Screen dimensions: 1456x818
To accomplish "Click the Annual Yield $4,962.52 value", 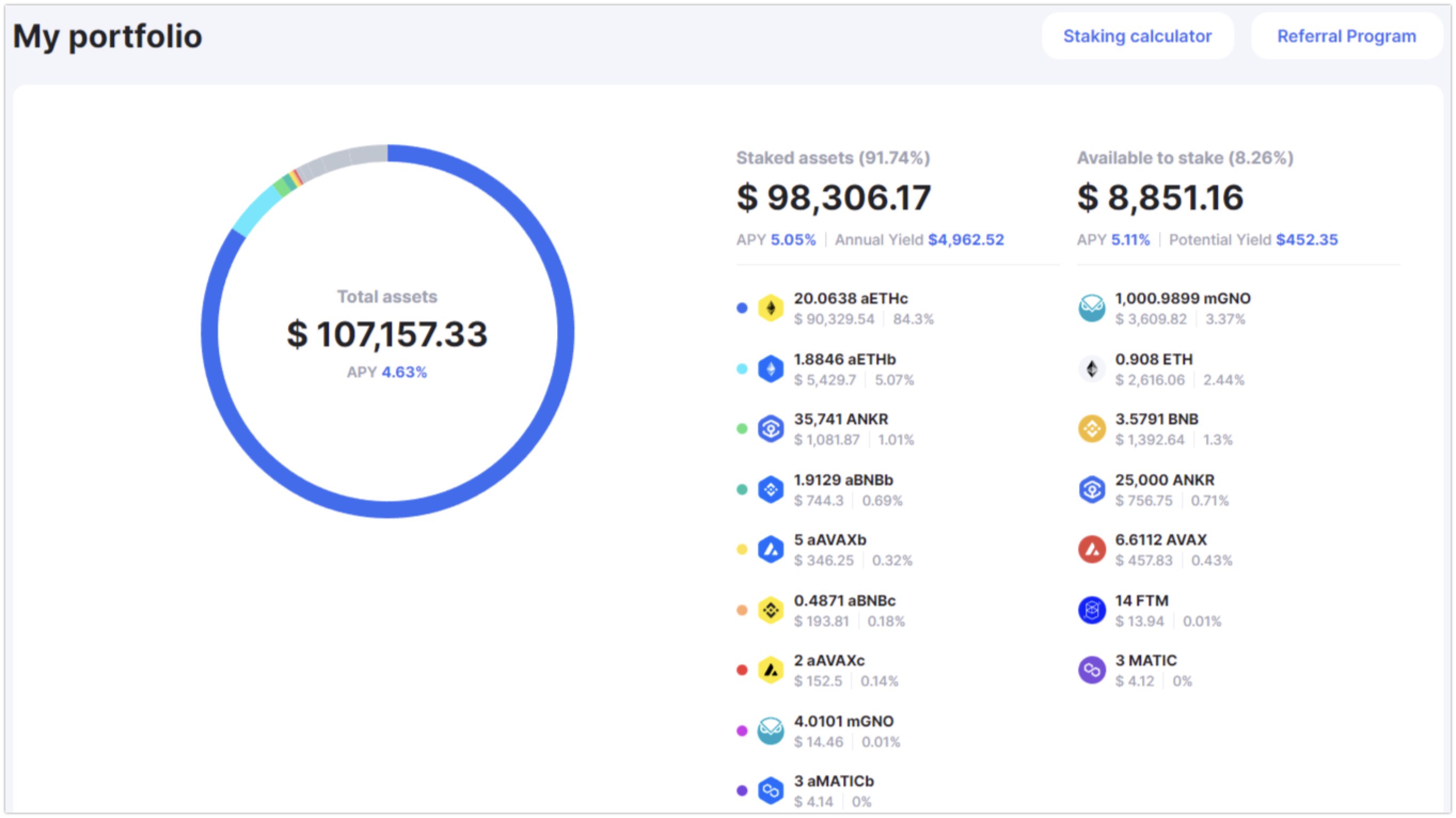I will coord(966,240).
